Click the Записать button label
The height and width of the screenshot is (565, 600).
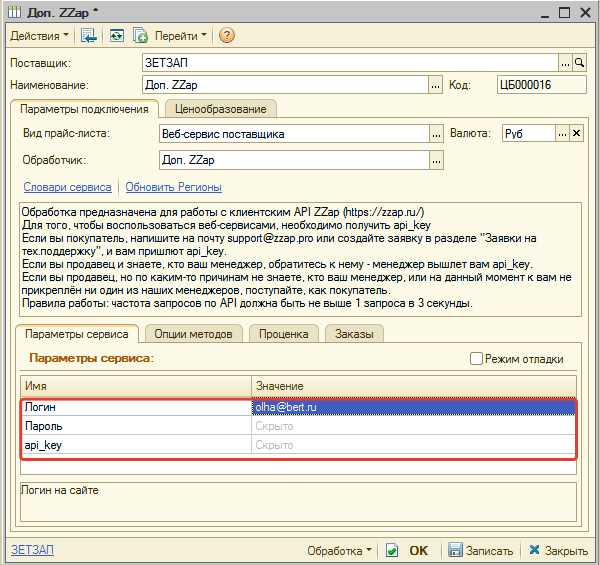click(489, 551)
